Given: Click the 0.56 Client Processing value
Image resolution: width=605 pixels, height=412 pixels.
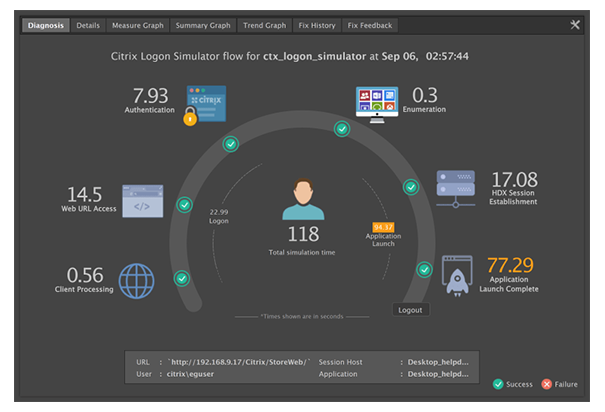Looking at the screenshot, I should (85, 275).
